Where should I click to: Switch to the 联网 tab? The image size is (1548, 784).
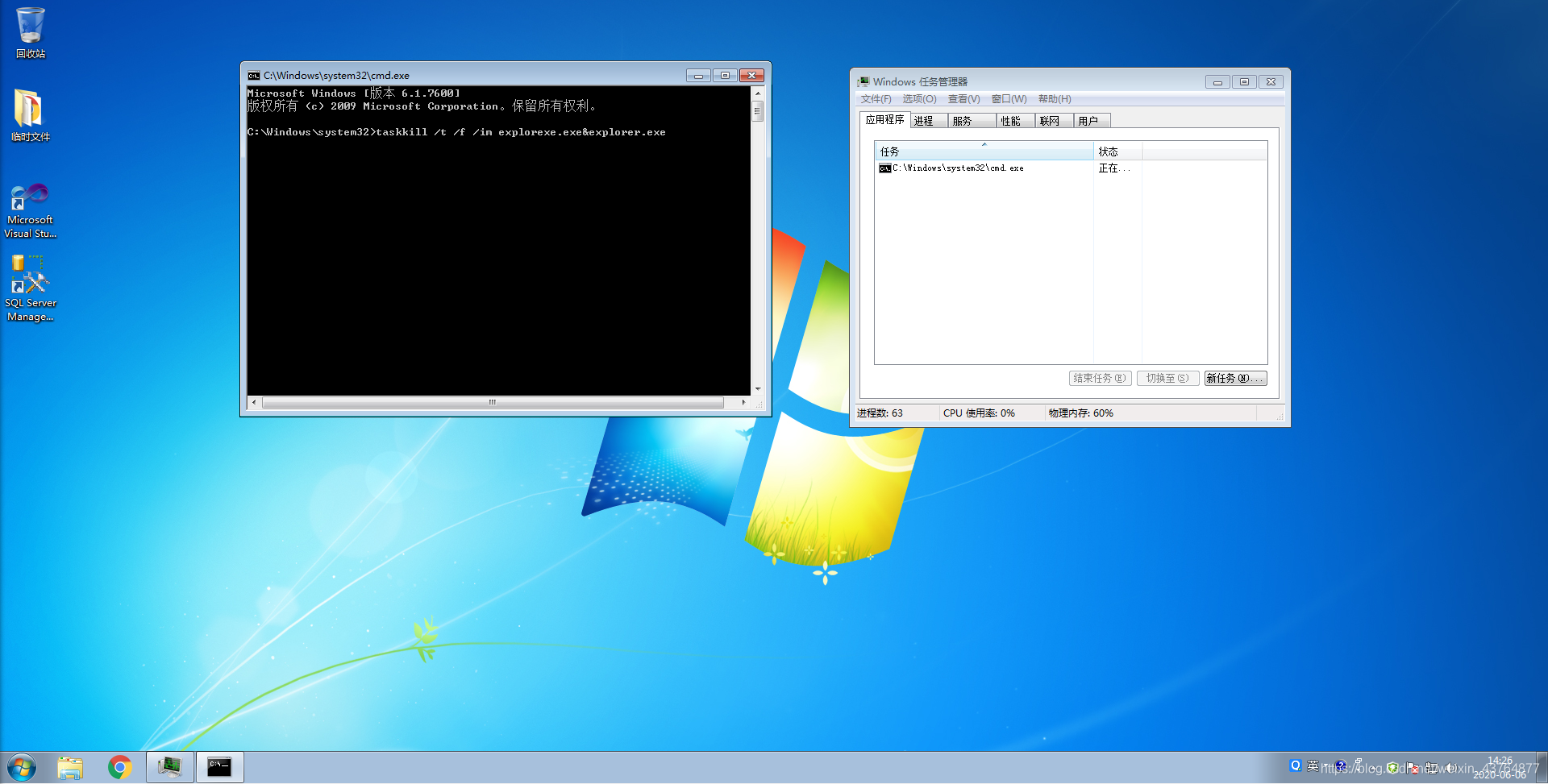tap(1054, 121)
